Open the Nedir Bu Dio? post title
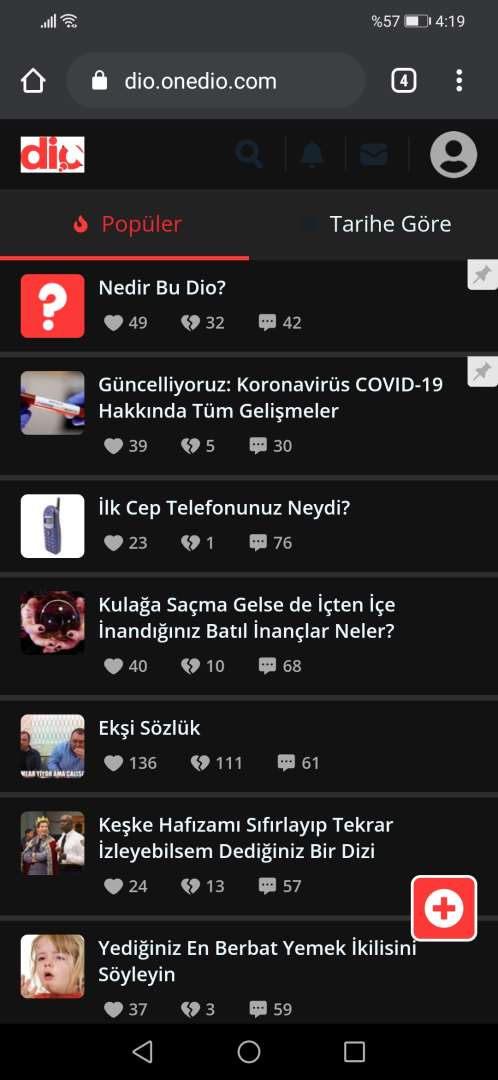The height and width of the screenshot is (1080, 498). click(x=162, y=288)
